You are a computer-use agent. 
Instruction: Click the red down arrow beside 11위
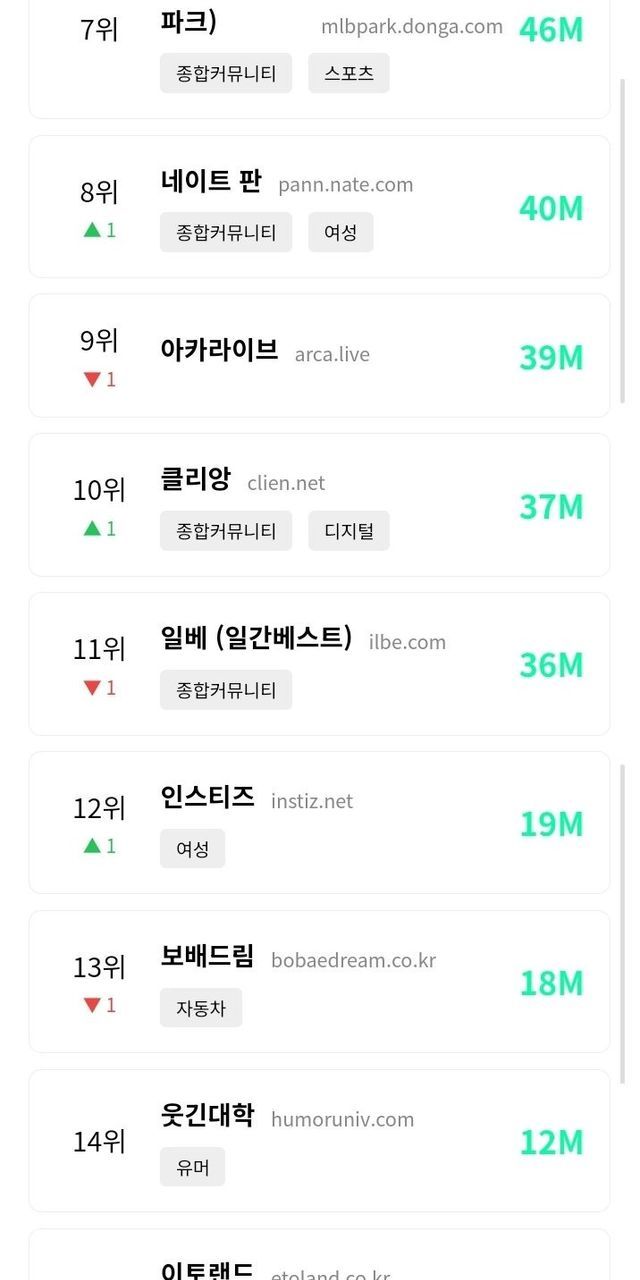click(x=92, y=688)
